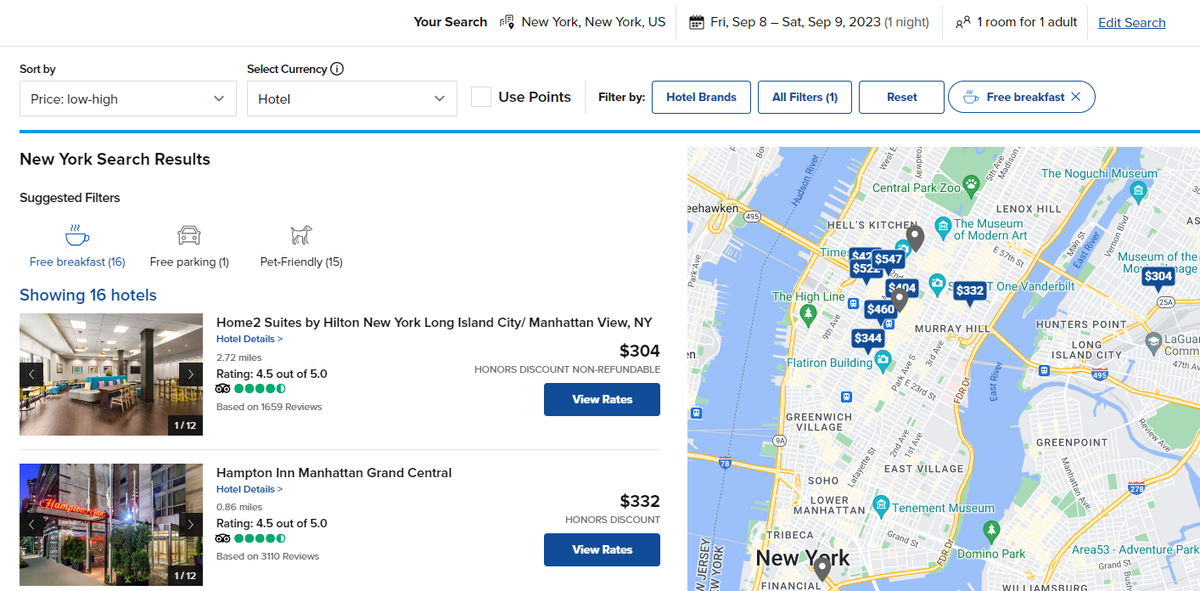Viewport: 1200px width, 591px height.
Task: Remove the Free breakfast filter chip via its X
Action: (1076, 96)
